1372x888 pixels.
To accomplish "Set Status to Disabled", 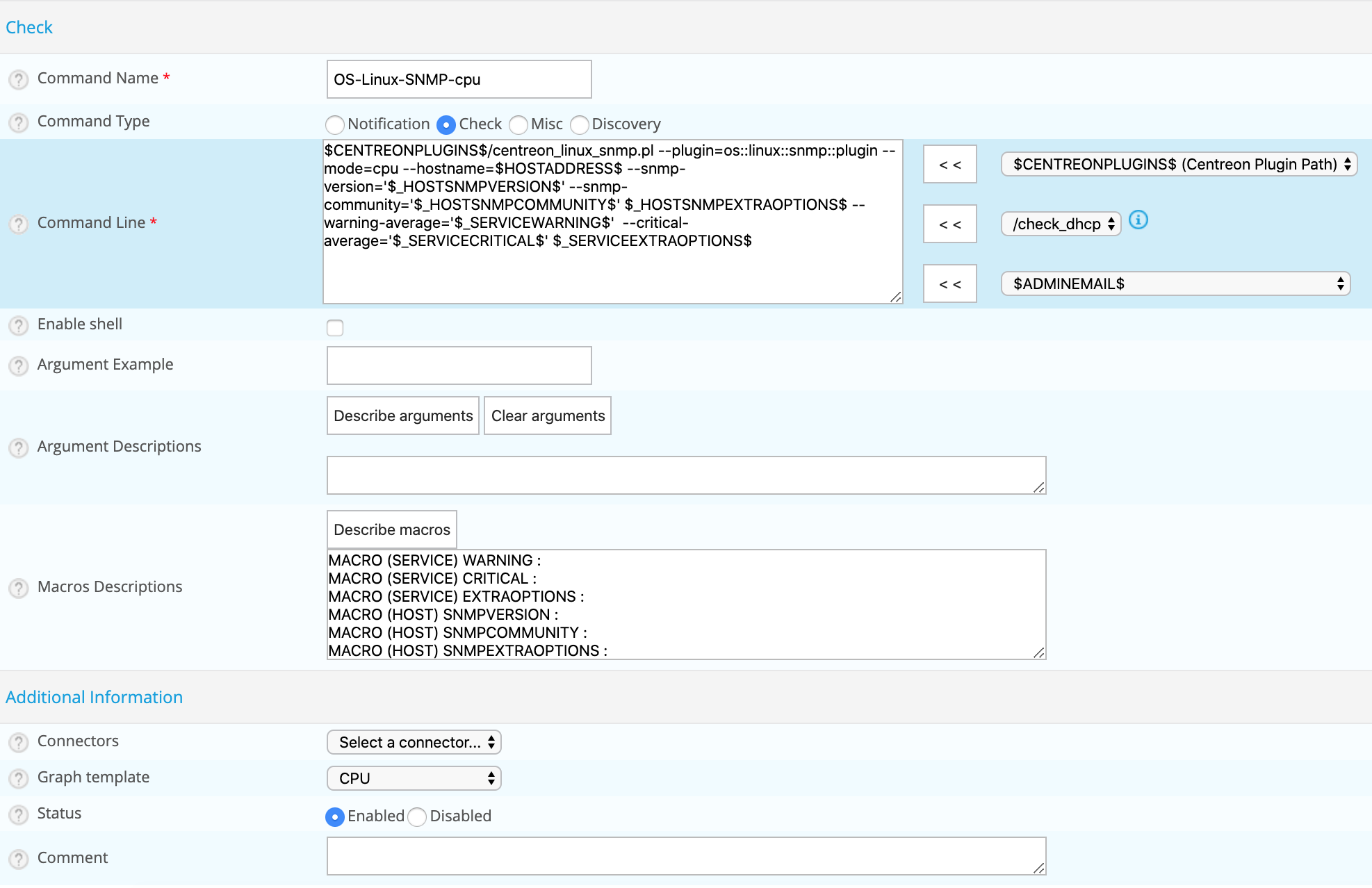I will click(x=417, y=816).
